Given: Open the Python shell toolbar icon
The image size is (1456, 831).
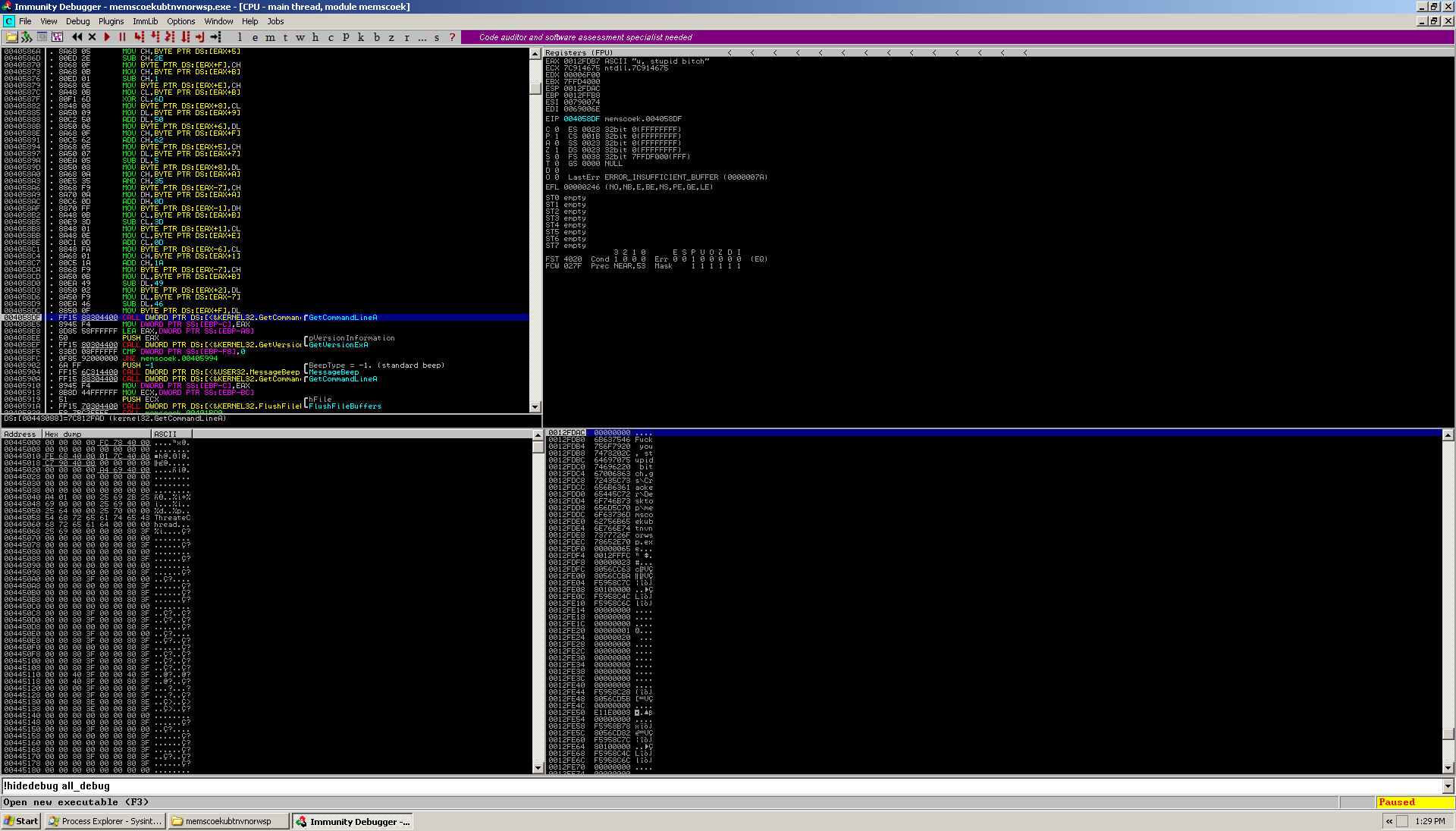Looking at the screenshot, I should point(27,37).
